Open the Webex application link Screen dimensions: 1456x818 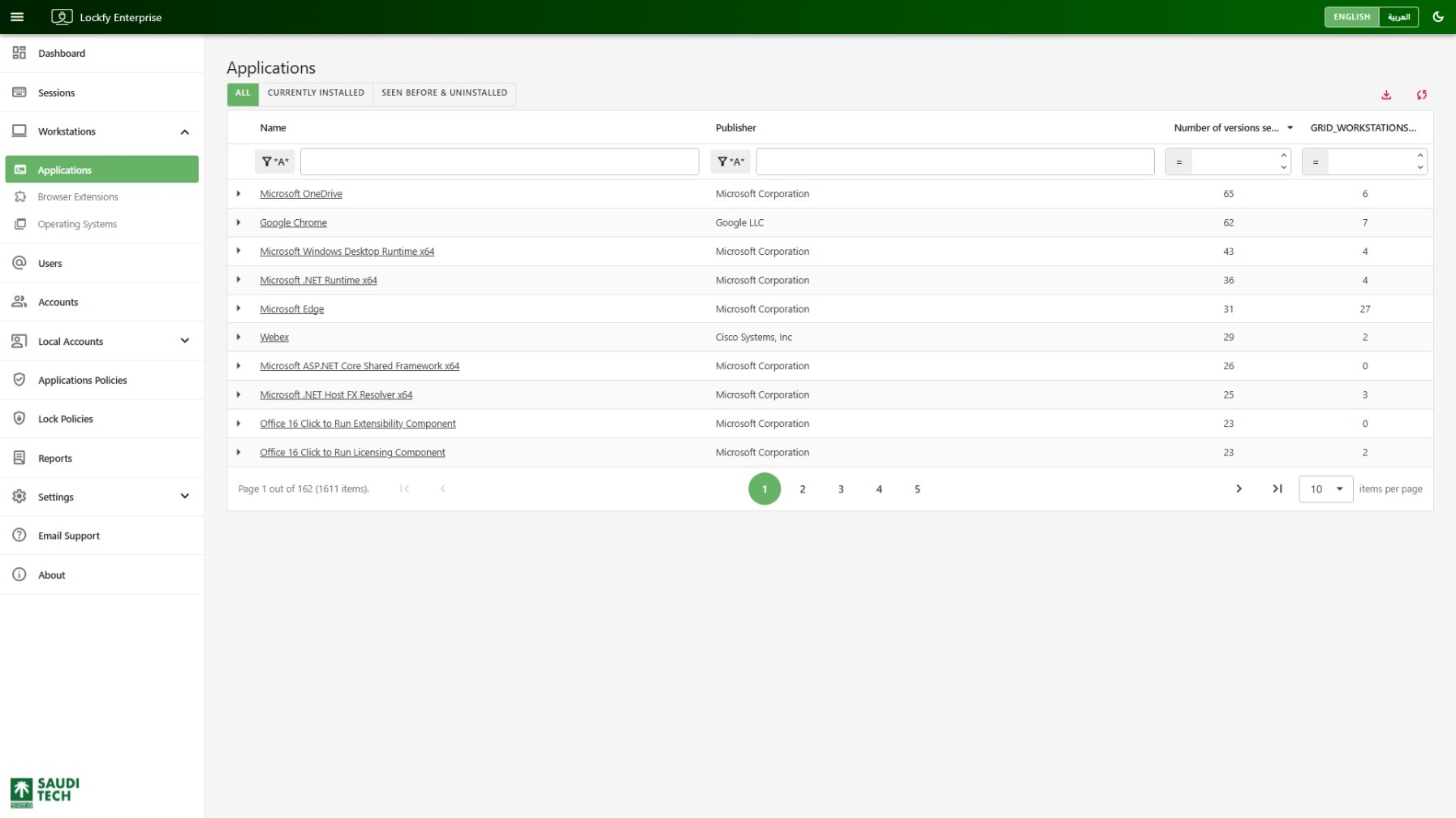click(x=274, y=338)
